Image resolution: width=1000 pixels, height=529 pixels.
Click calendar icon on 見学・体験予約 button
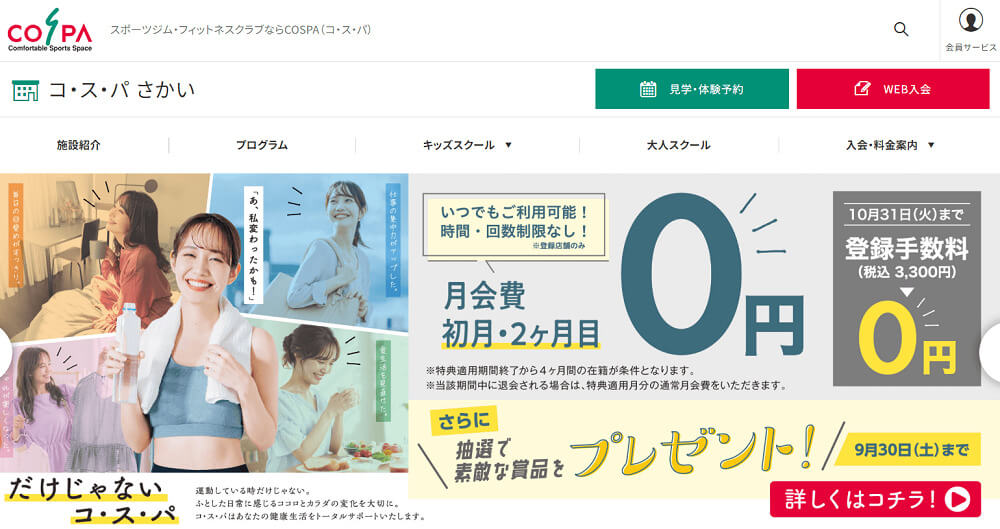point(648,89)
